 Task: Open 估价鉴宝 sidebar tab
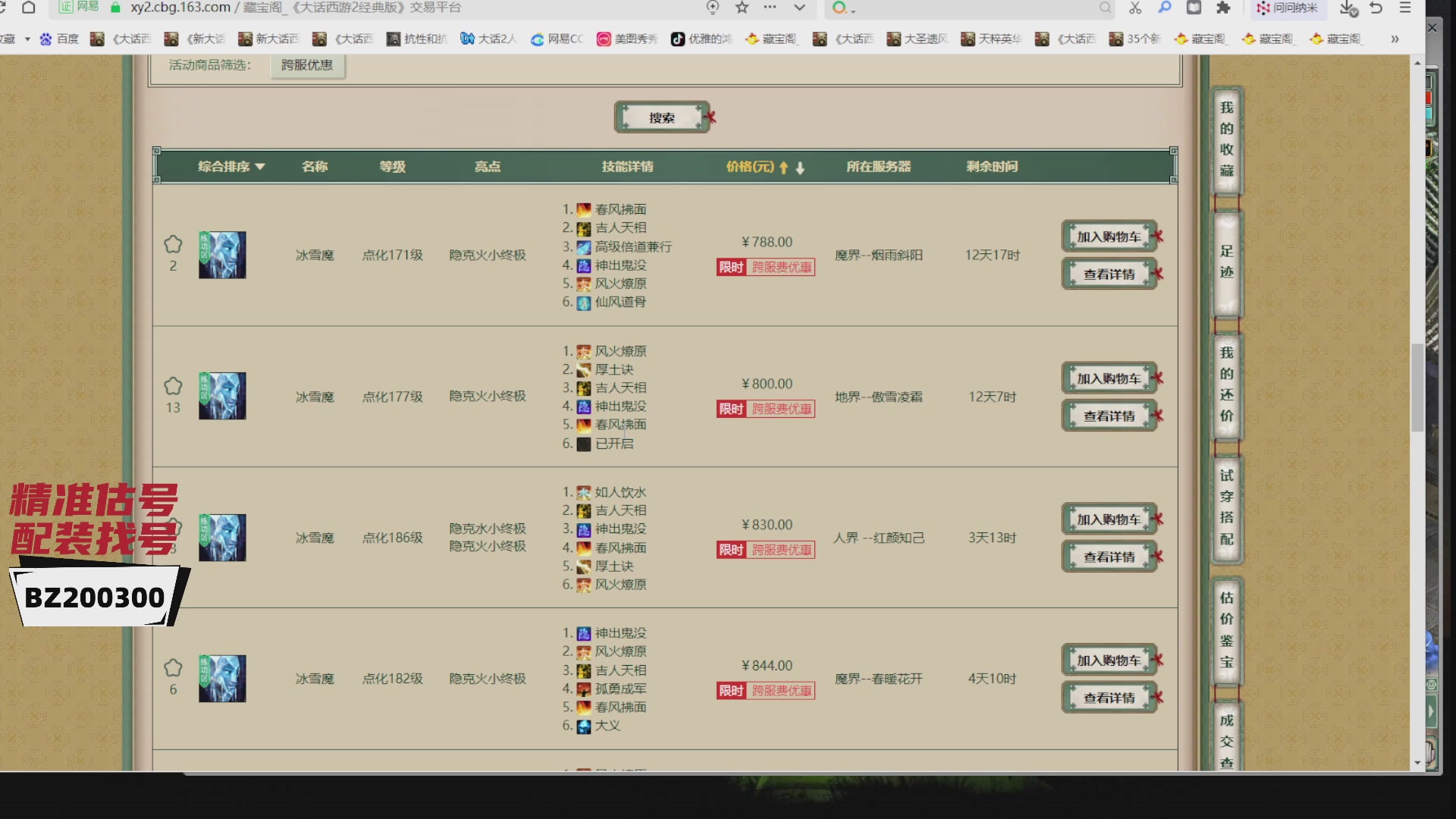pyautogui.click(x=1226, y=629)
